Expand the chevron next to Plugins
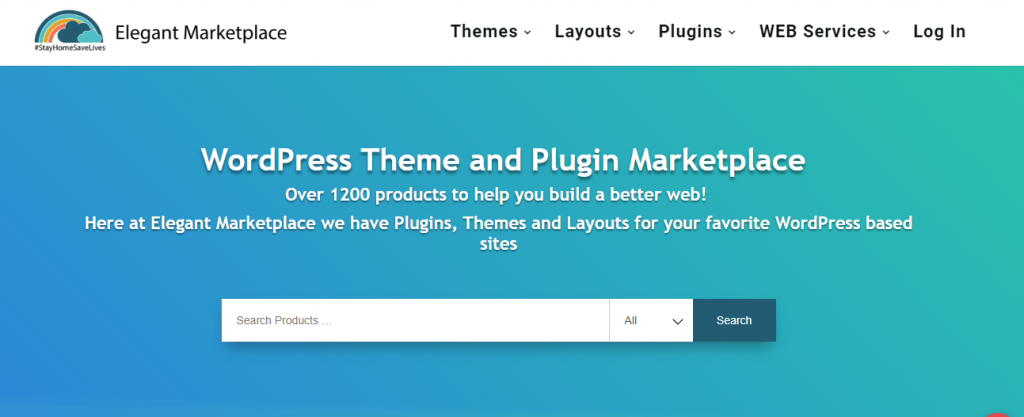 tap(732, 32)
